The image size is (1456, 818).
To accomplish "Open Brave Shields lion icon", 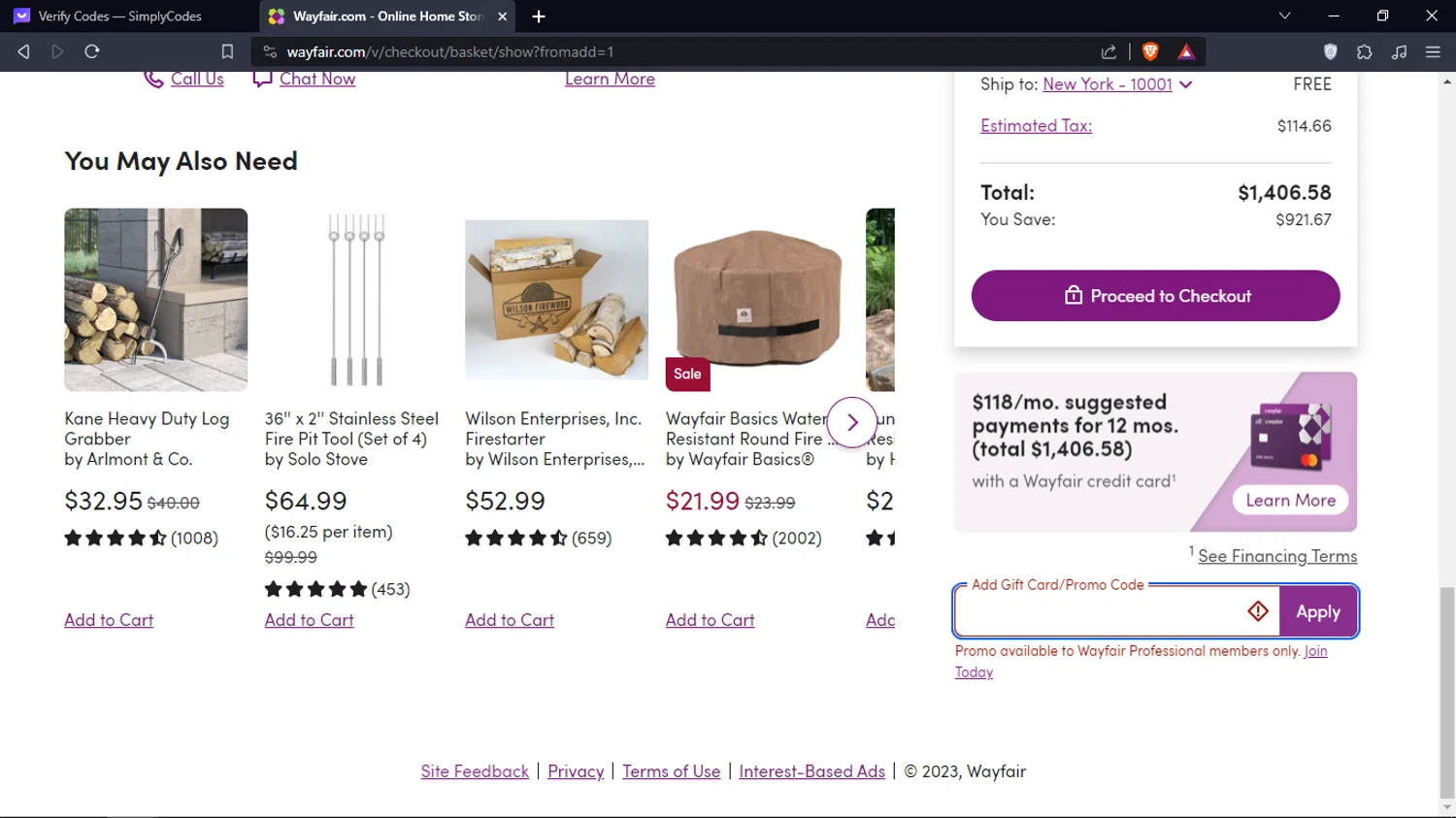I will click(1150, 51).
